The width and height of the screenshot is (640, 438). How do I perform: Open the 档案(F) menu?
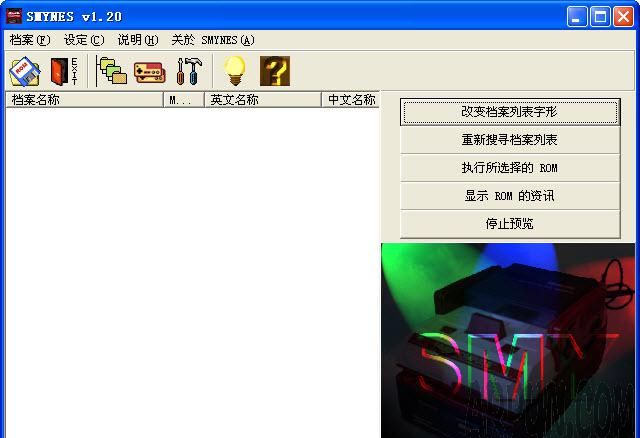point(30,40)
